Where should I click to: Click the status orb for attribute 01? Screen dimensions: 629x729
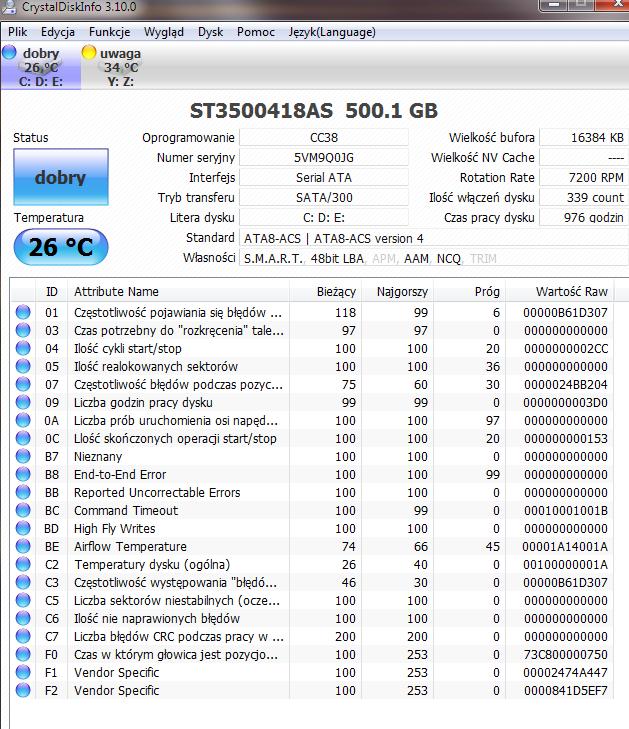23,312
